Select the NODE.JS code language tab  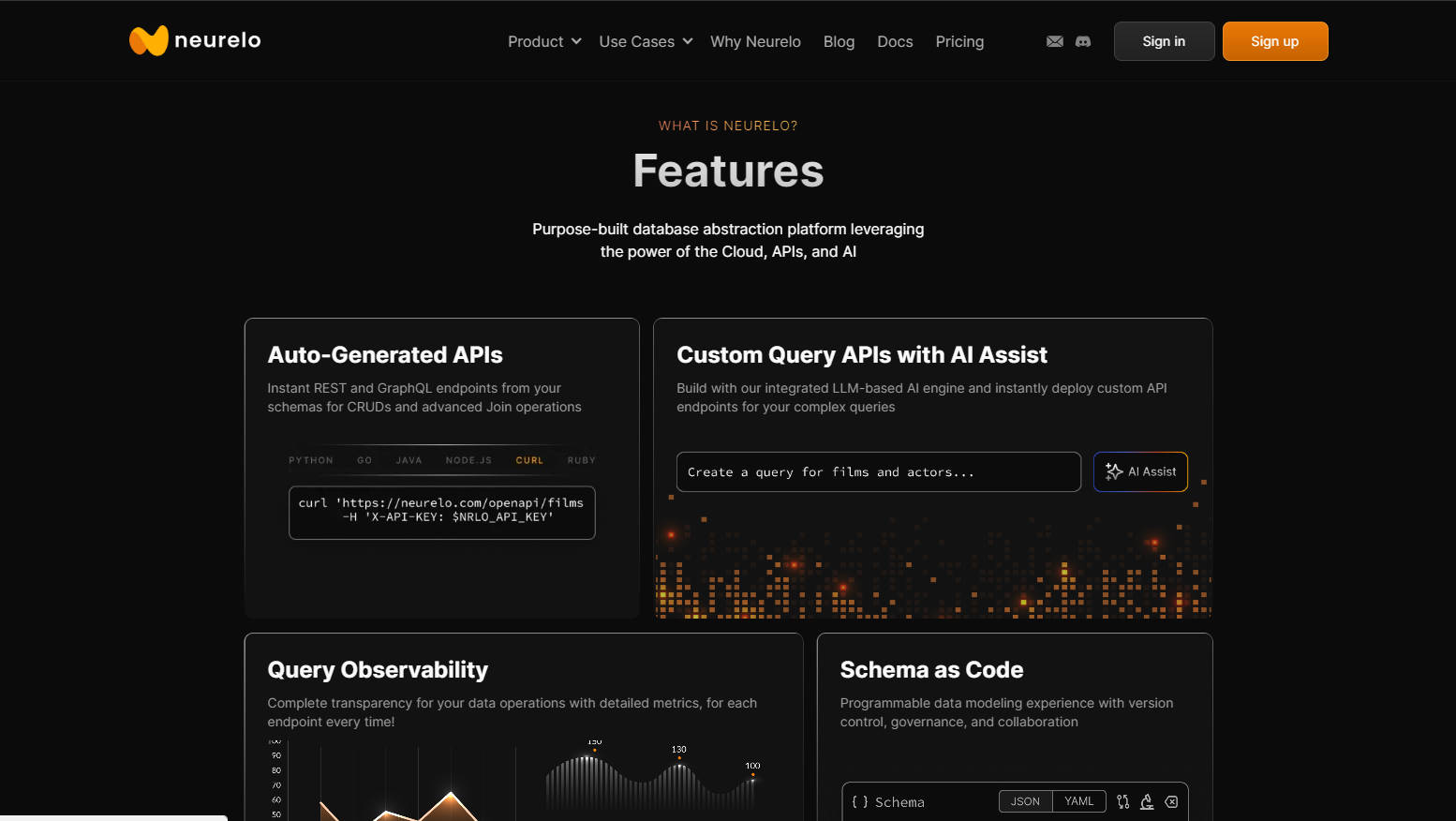(468, 460)
